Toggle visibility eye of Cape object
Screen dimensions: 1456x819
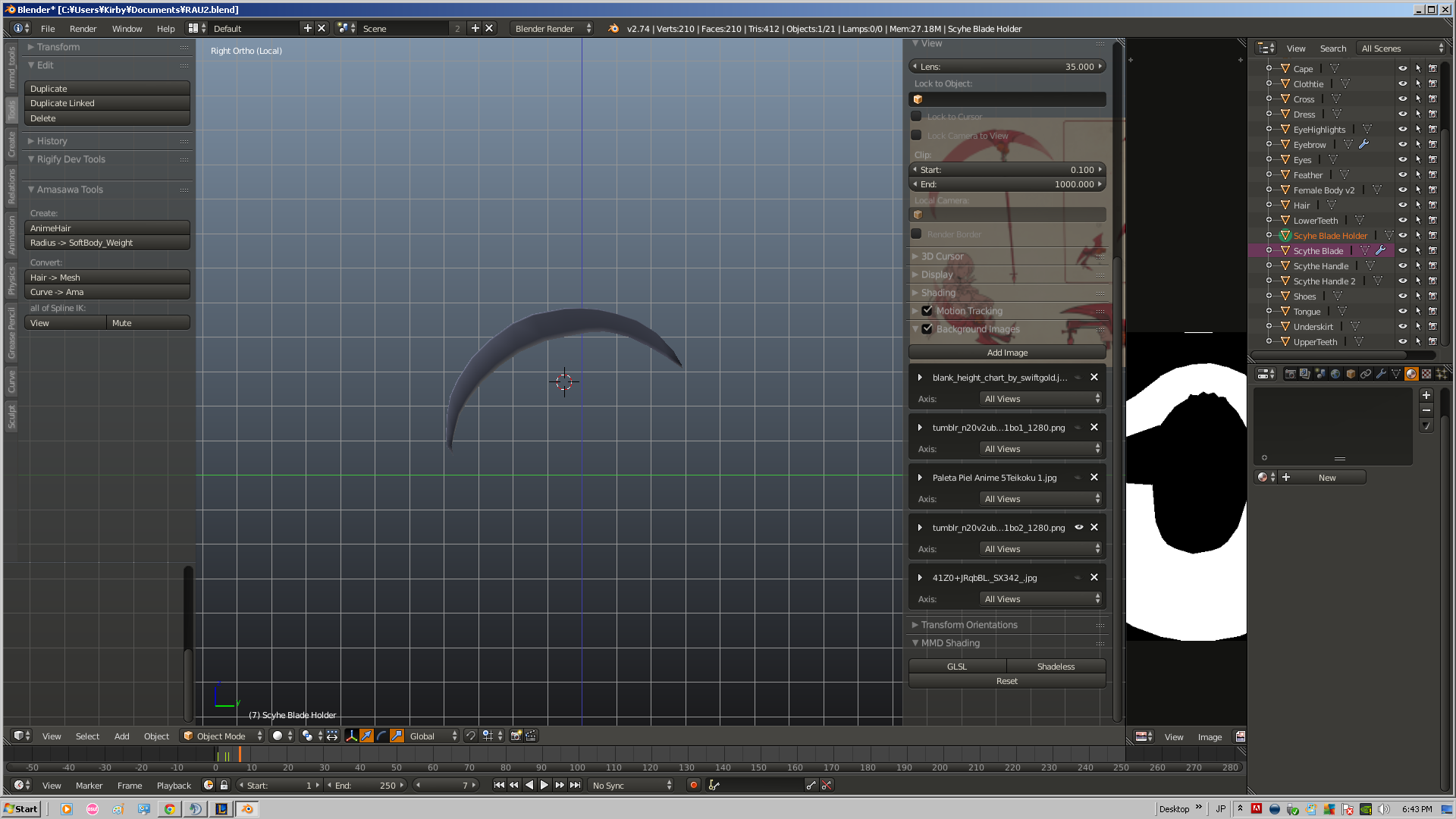1403,69
